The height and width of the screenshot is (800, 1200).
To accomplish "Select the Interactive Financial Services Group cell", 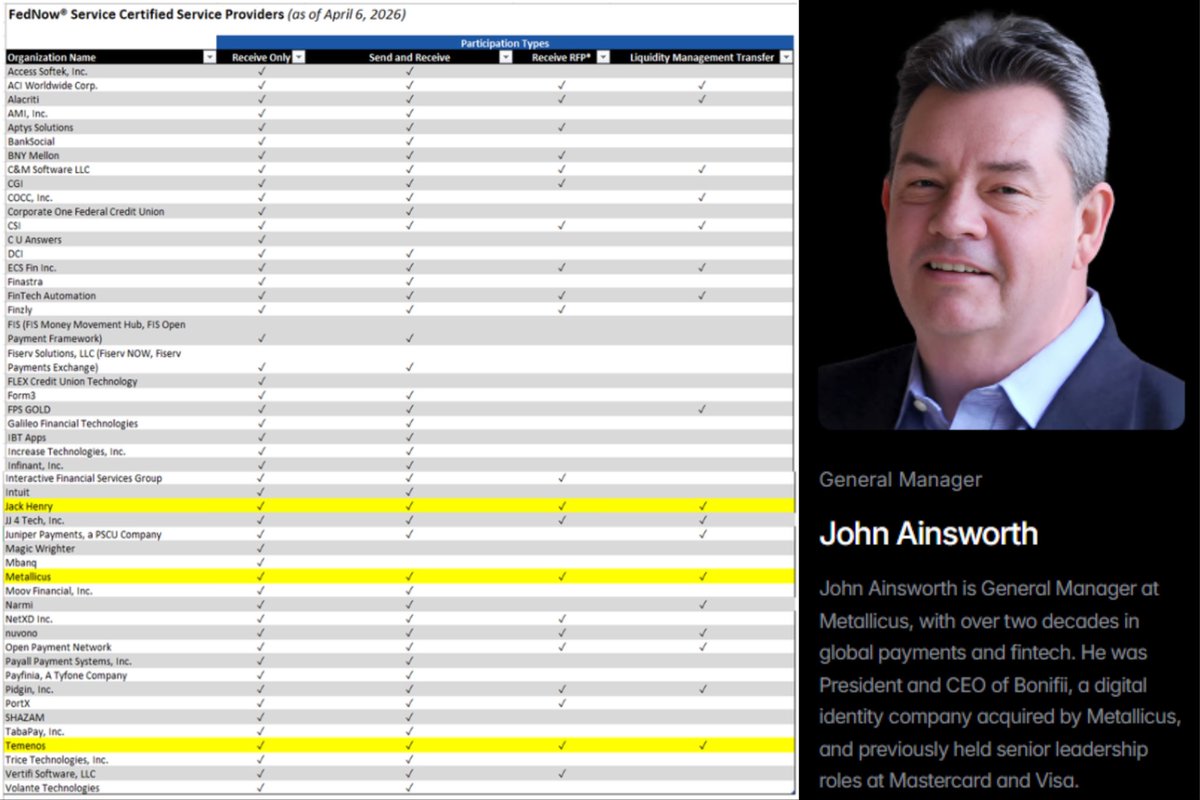I will [111, 478].
